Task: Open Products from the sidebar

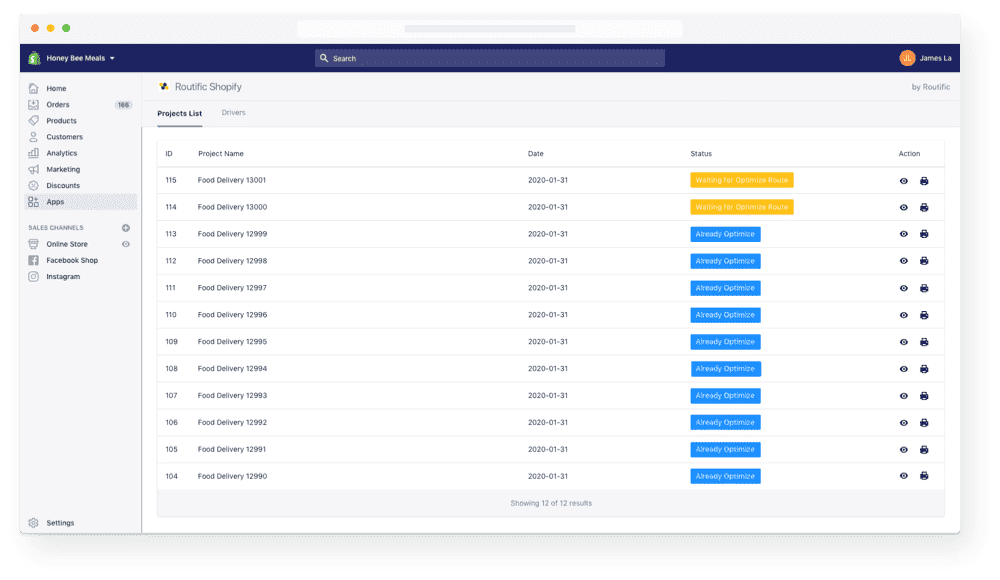Action: 61,121
